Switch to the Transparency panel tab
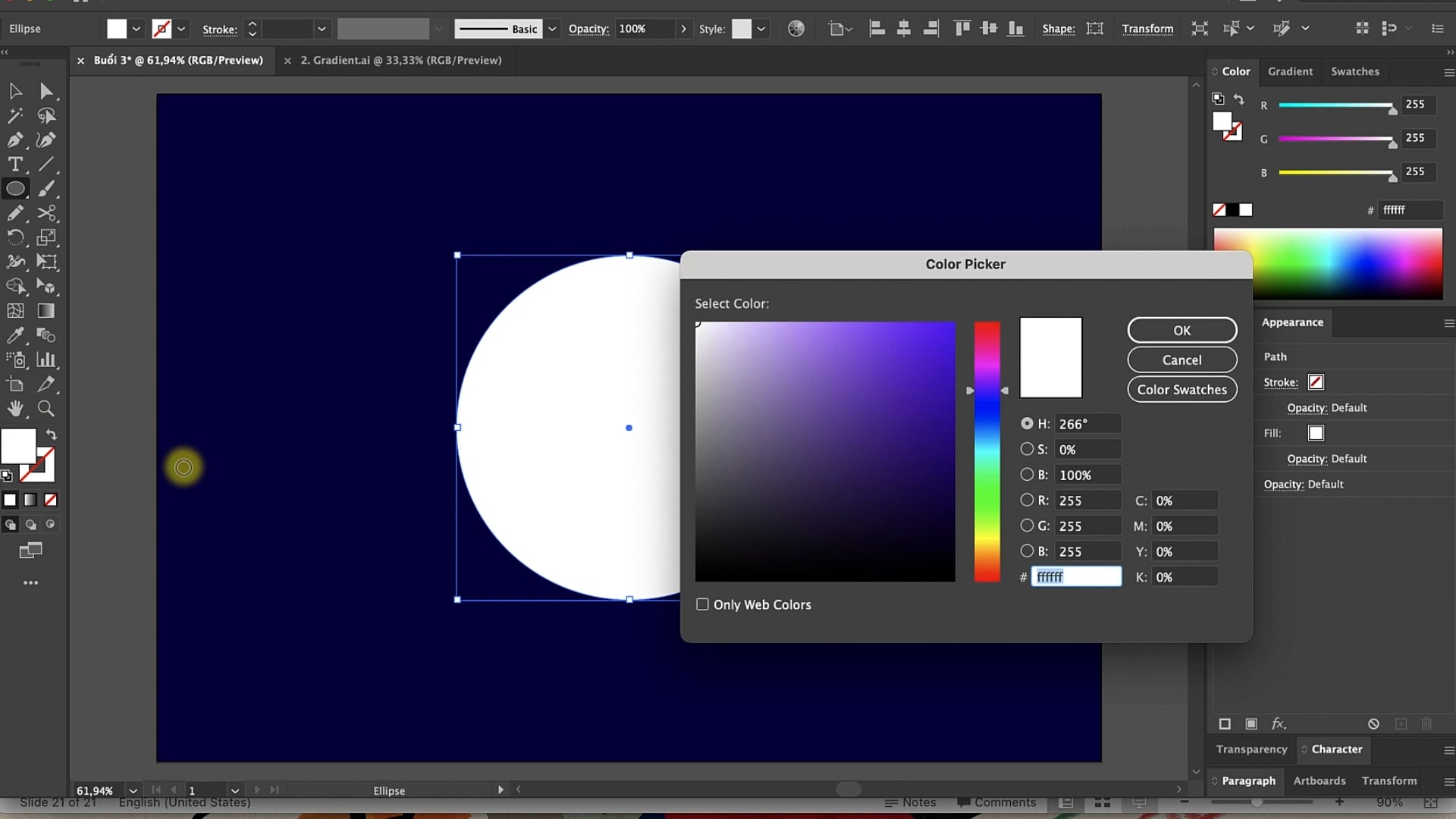Screen dimensions: 1456x819 [x=1251, y=749]
